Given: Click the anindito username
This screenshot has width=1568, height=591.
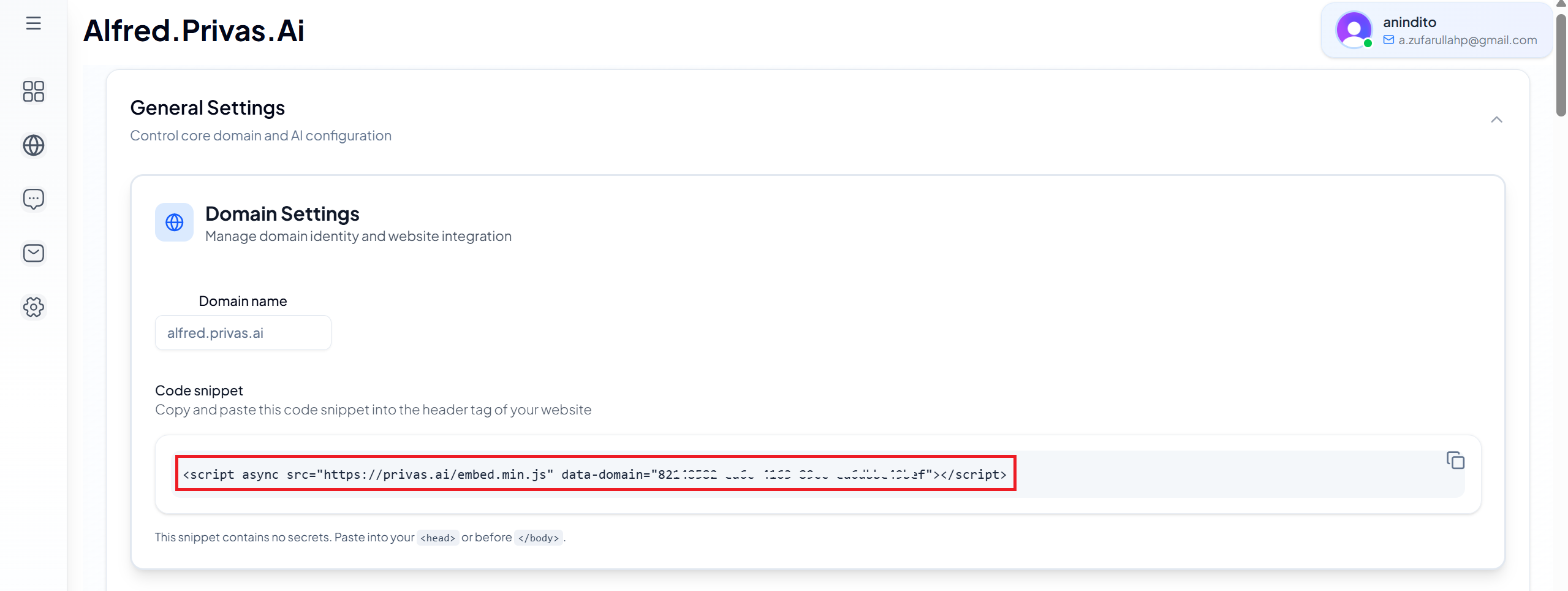Looking at the screenshot, I should (1409, 22).
